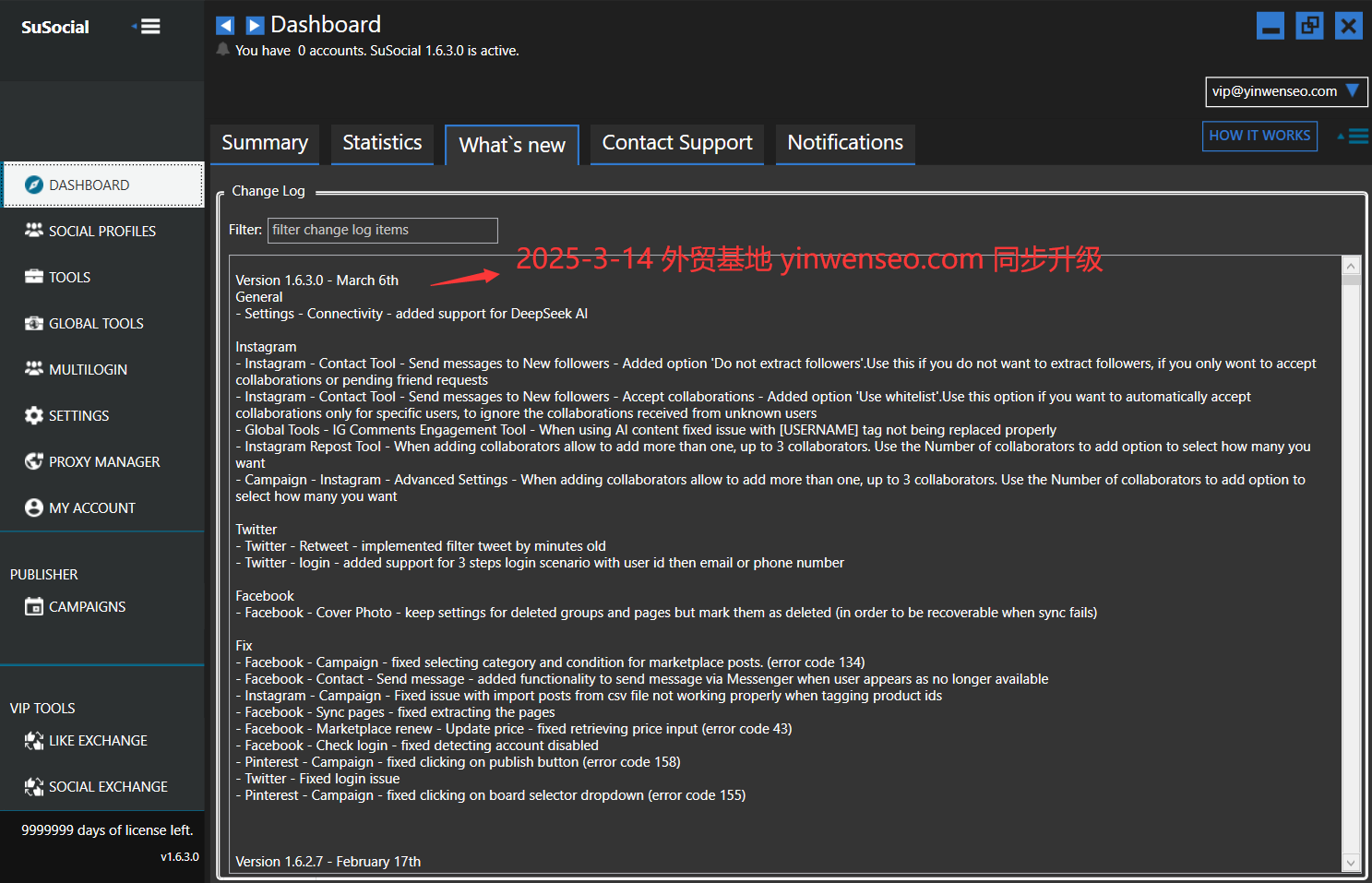Click the Like Exchange icon
Image resolution: width=1372 pixels, height=883 pixels.
pos(34,740)
